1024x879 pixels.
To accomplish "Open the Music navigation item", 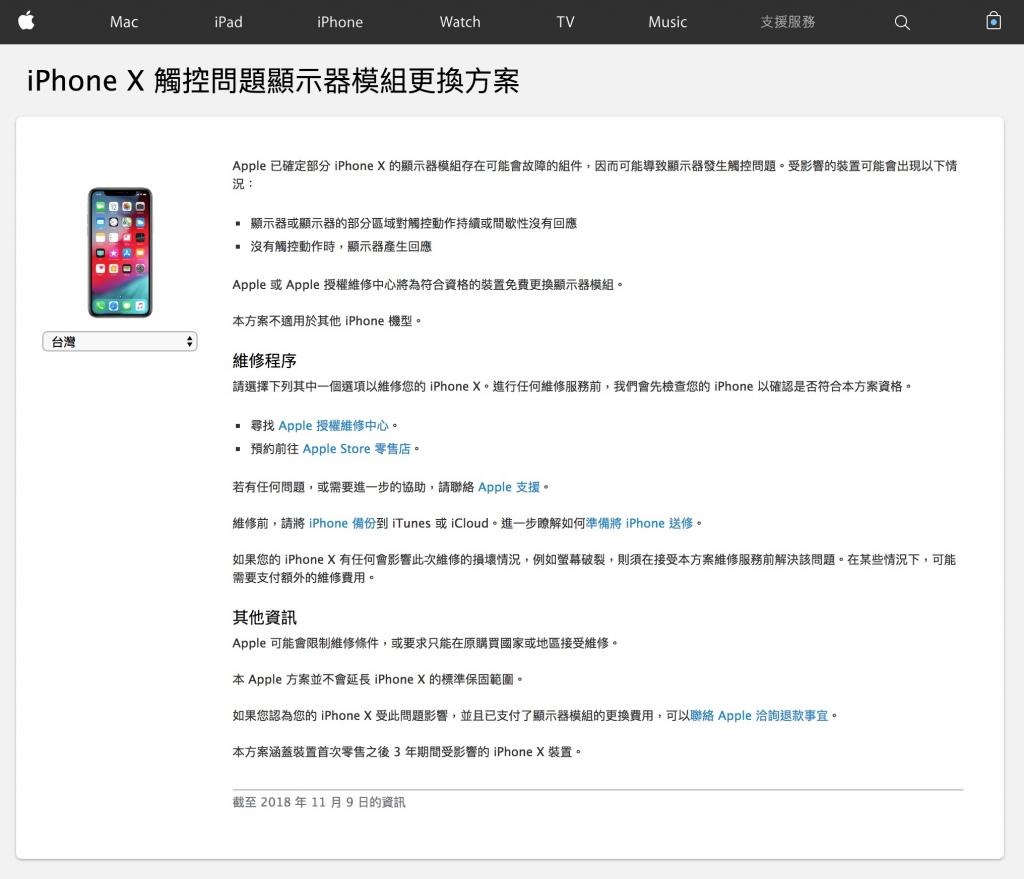I will [667, 22].
